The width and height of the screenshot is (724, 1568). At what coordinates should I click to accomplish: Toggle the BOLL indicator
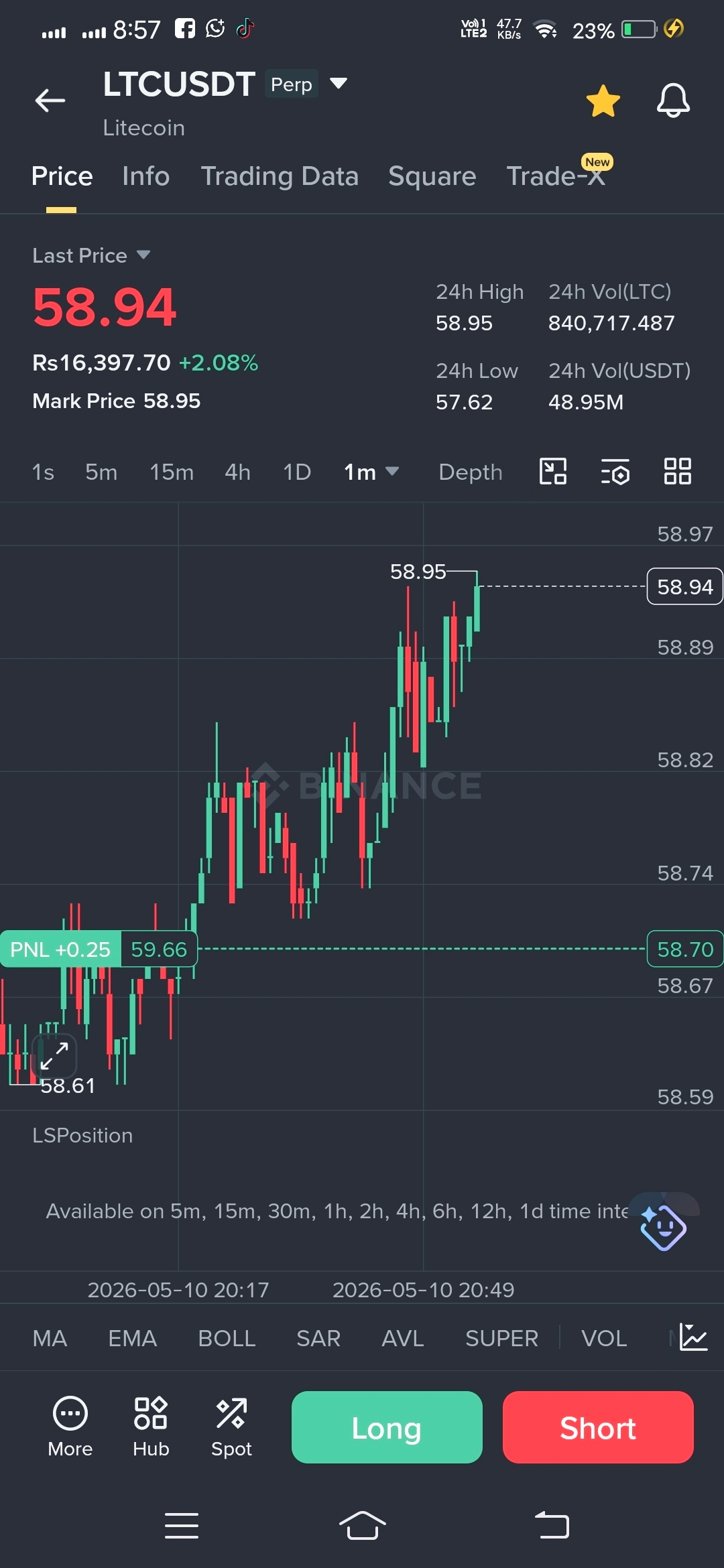227,1338
